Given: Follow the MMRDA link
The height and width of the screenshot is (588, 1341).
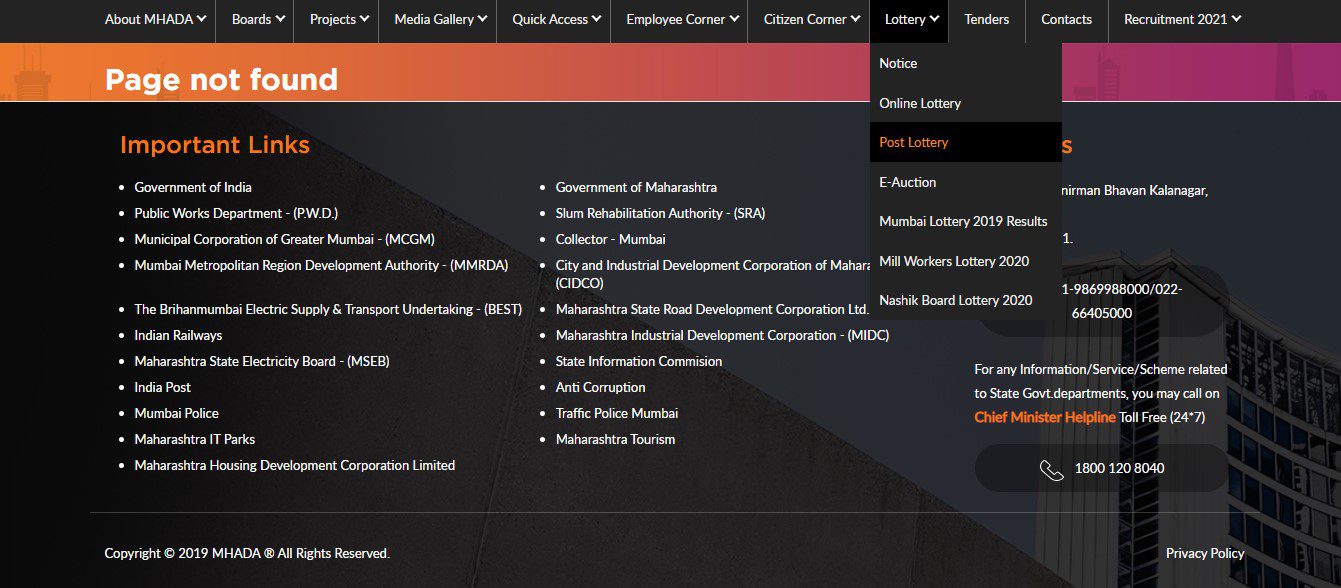Looking at the screenshot, I should point(322,265).
